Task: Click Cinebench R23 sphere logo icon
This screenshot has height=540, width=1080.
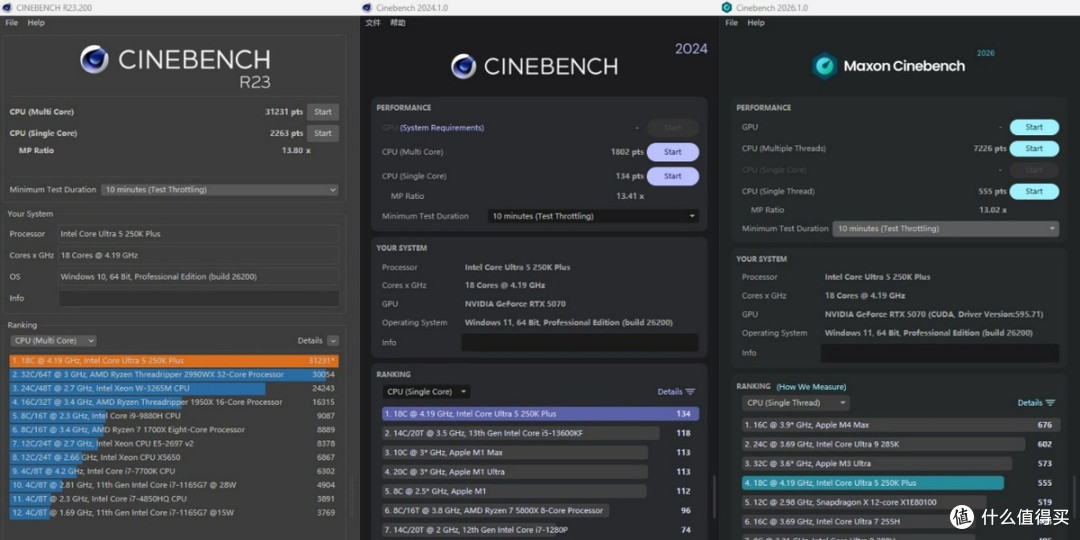Action: [94, 59]
